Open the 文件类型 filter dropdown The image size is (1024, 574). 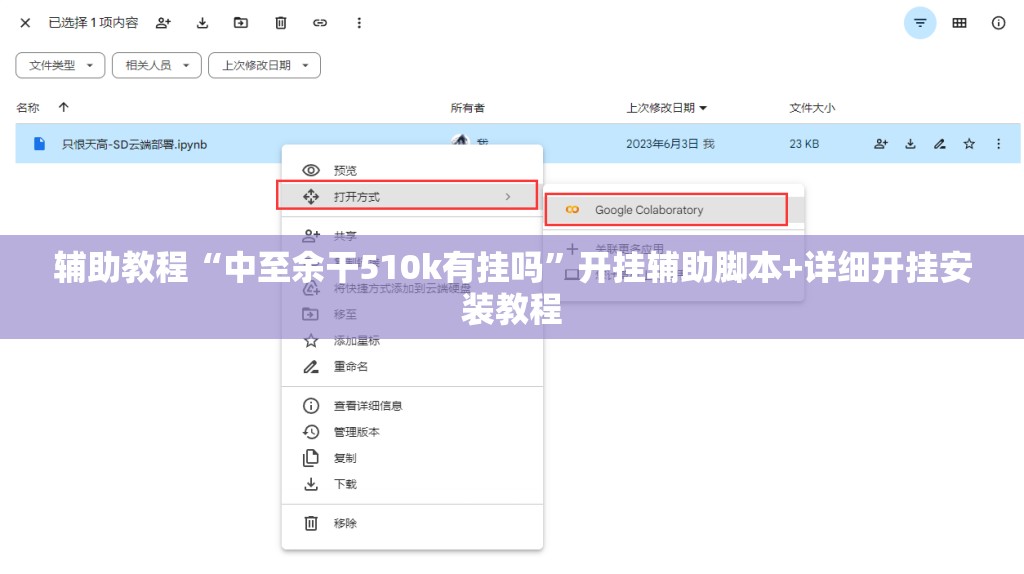[x=60, y=65]
